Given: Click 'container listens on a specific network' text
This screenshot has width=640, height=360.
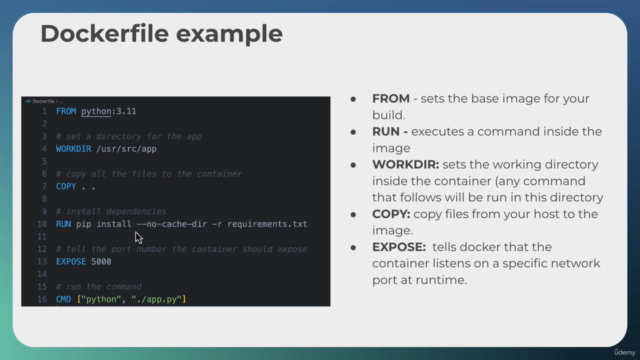Looking at the screenshot, I should pyautogui.click(x=486, y=263).
